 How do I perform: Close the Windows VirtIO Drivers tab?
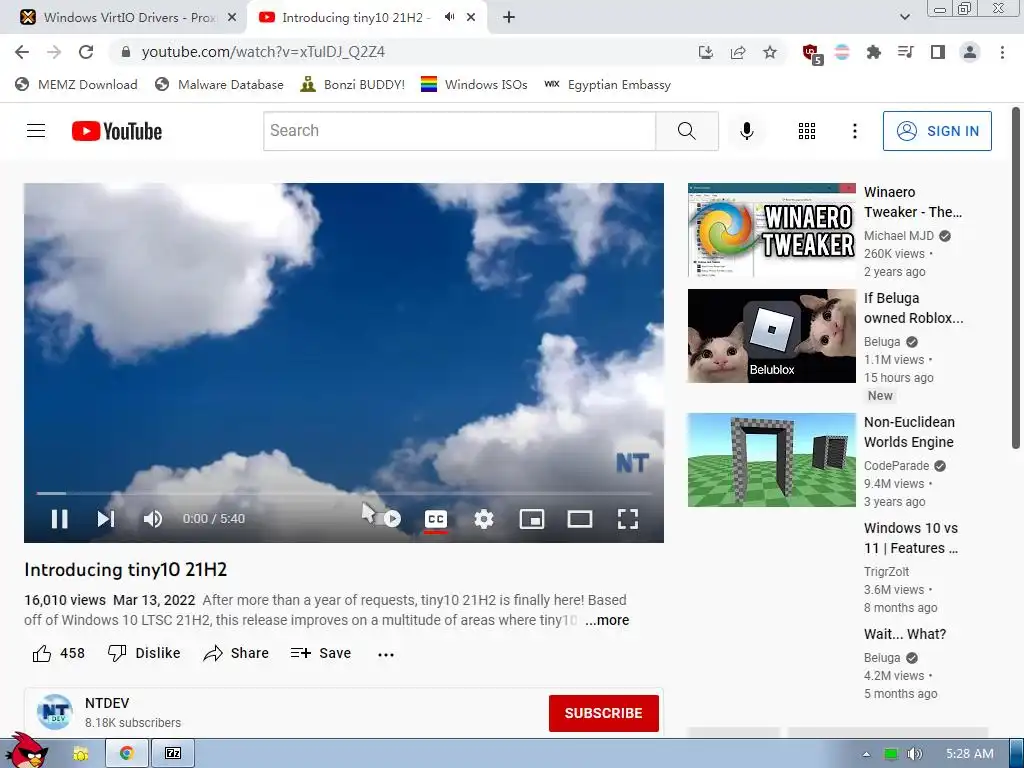[x=232, y=17]
